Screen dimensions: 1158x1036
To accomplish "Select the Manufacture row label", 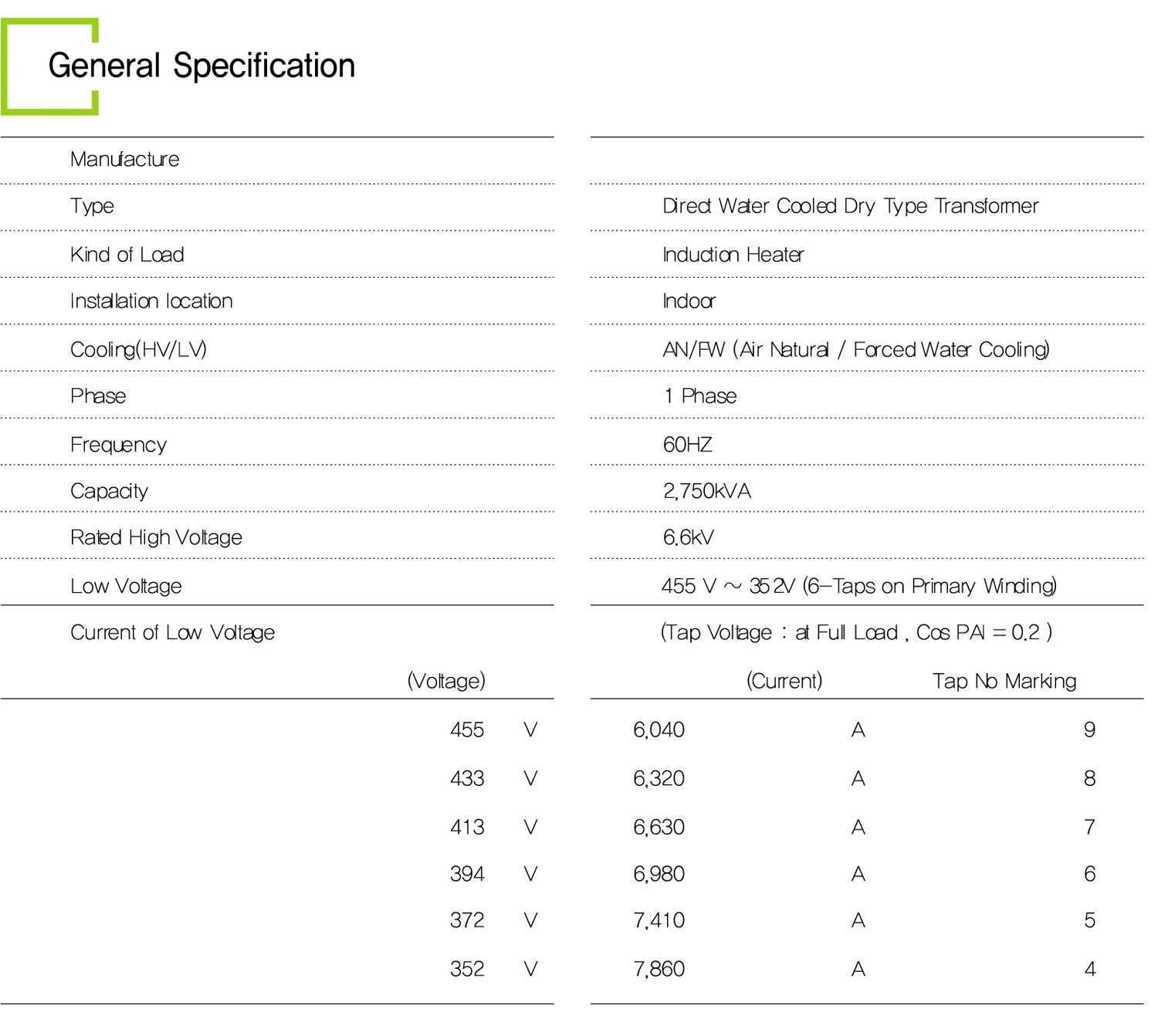I will click(124, 160).
